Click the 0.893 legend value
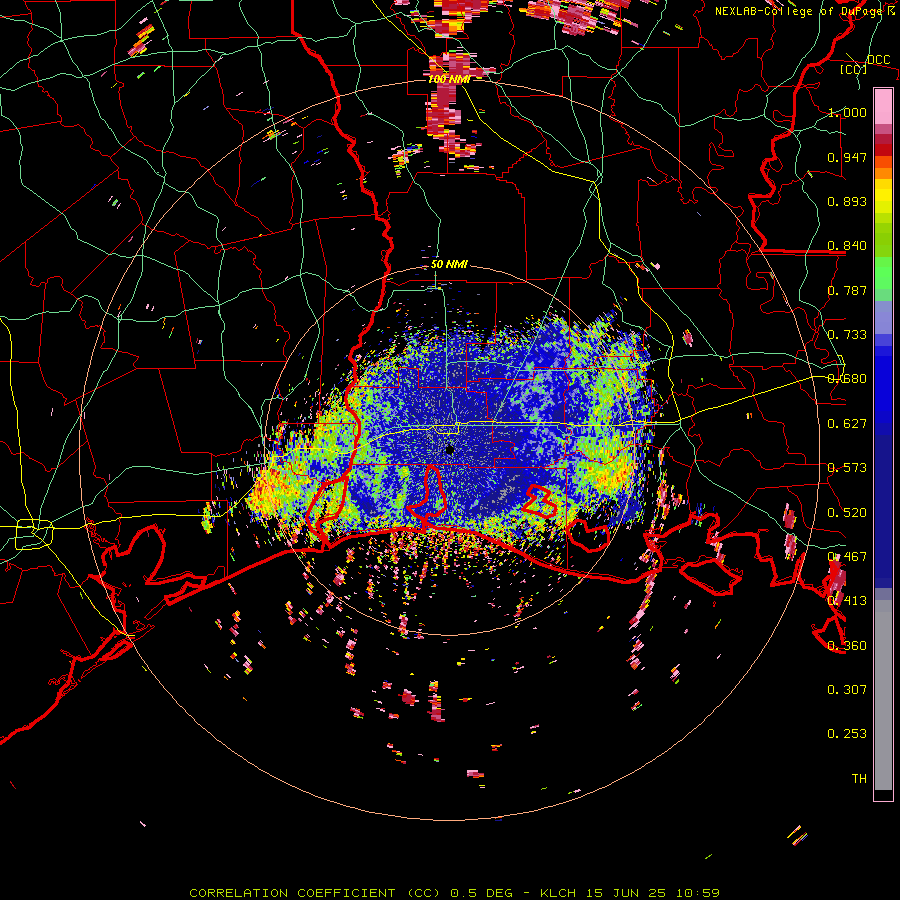Viewport: 900px width, 900px height. pyautogui.click(x=847, y=201)
